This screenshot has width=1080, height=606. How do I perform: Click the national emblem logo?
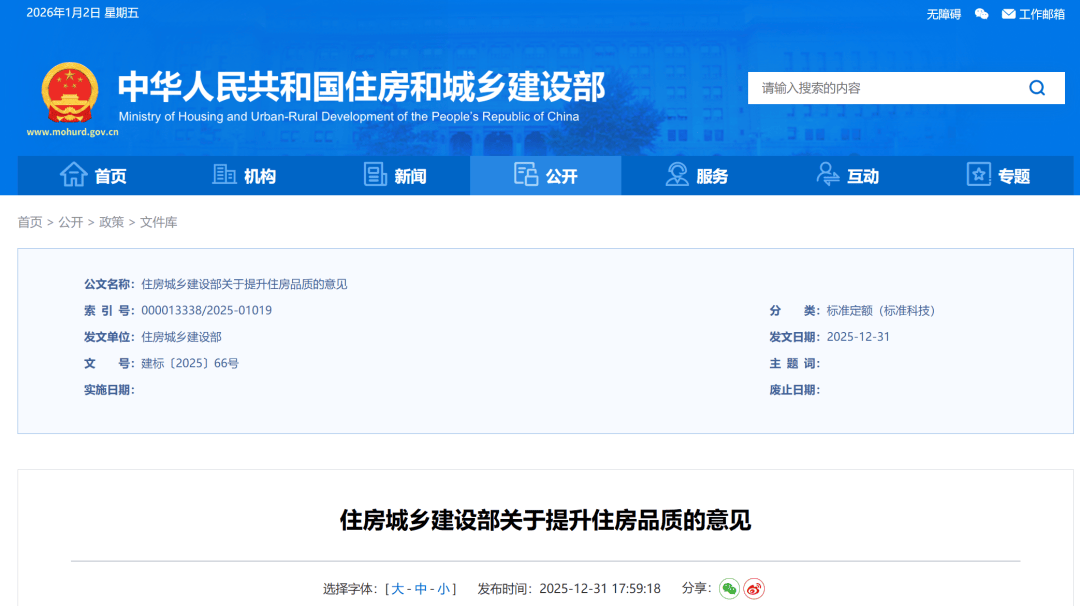69,93
